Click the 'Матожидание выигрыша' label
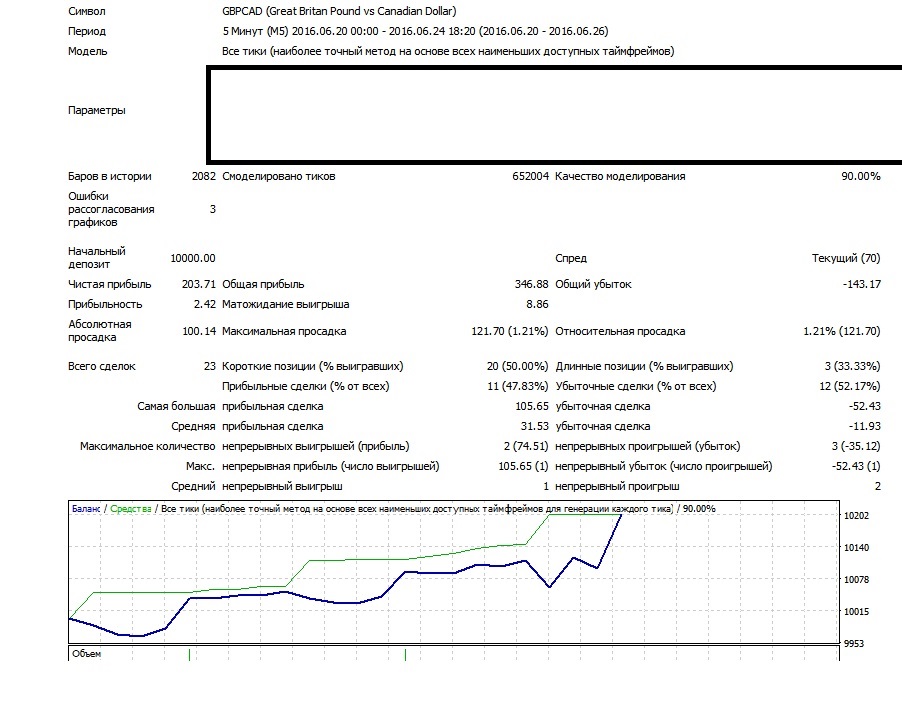 (285, 304)
